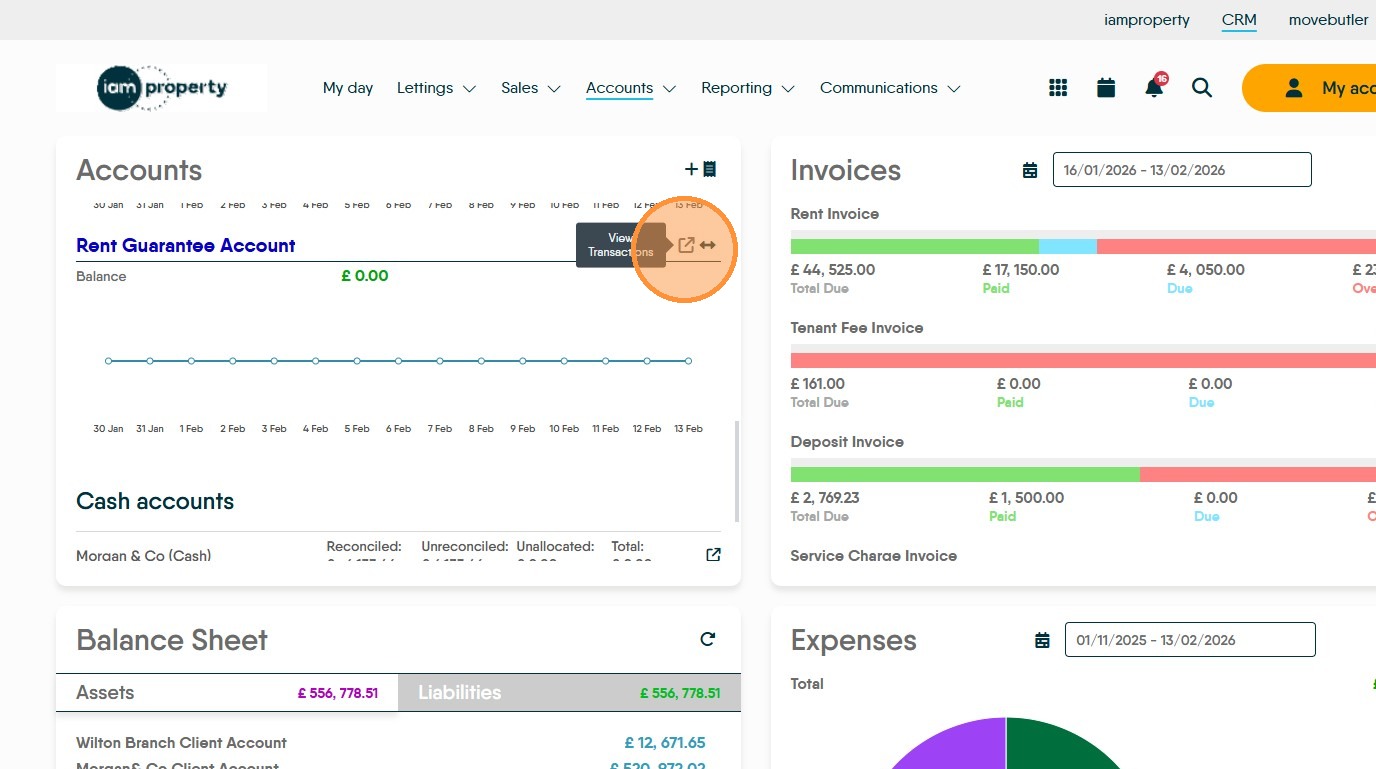Select the Assets tab
Viewport: 1376px width, 769px height.
(x=227, y=692)
